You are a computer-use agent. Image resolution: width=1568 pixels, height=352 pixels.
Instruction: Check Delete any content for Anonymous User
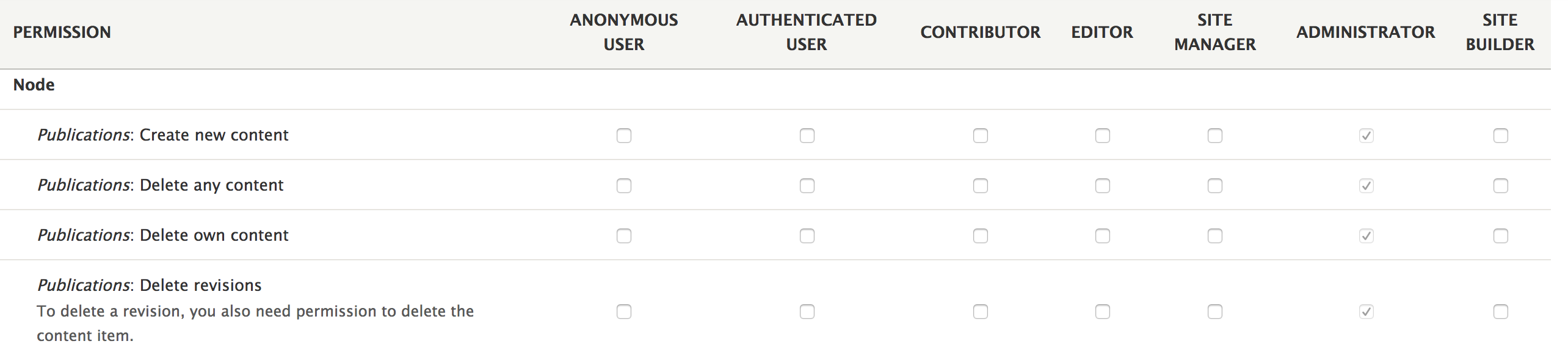623,186
